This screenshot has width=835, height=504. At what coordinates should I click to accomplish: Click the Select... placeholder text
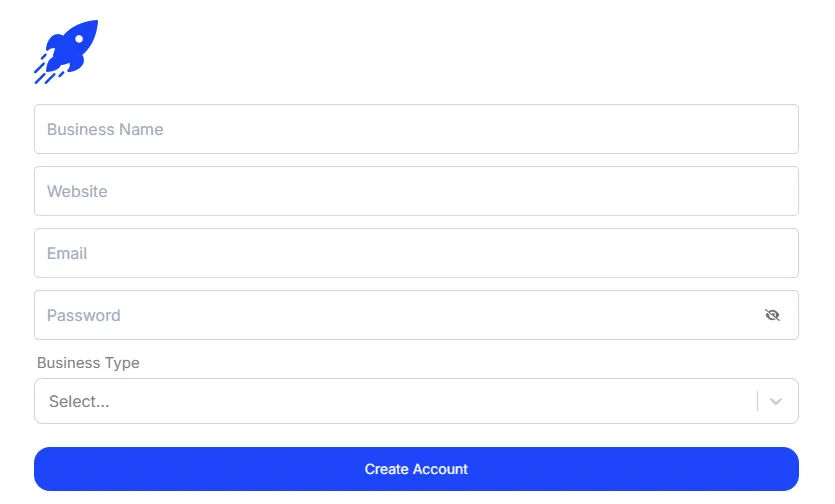click(79, 401)
